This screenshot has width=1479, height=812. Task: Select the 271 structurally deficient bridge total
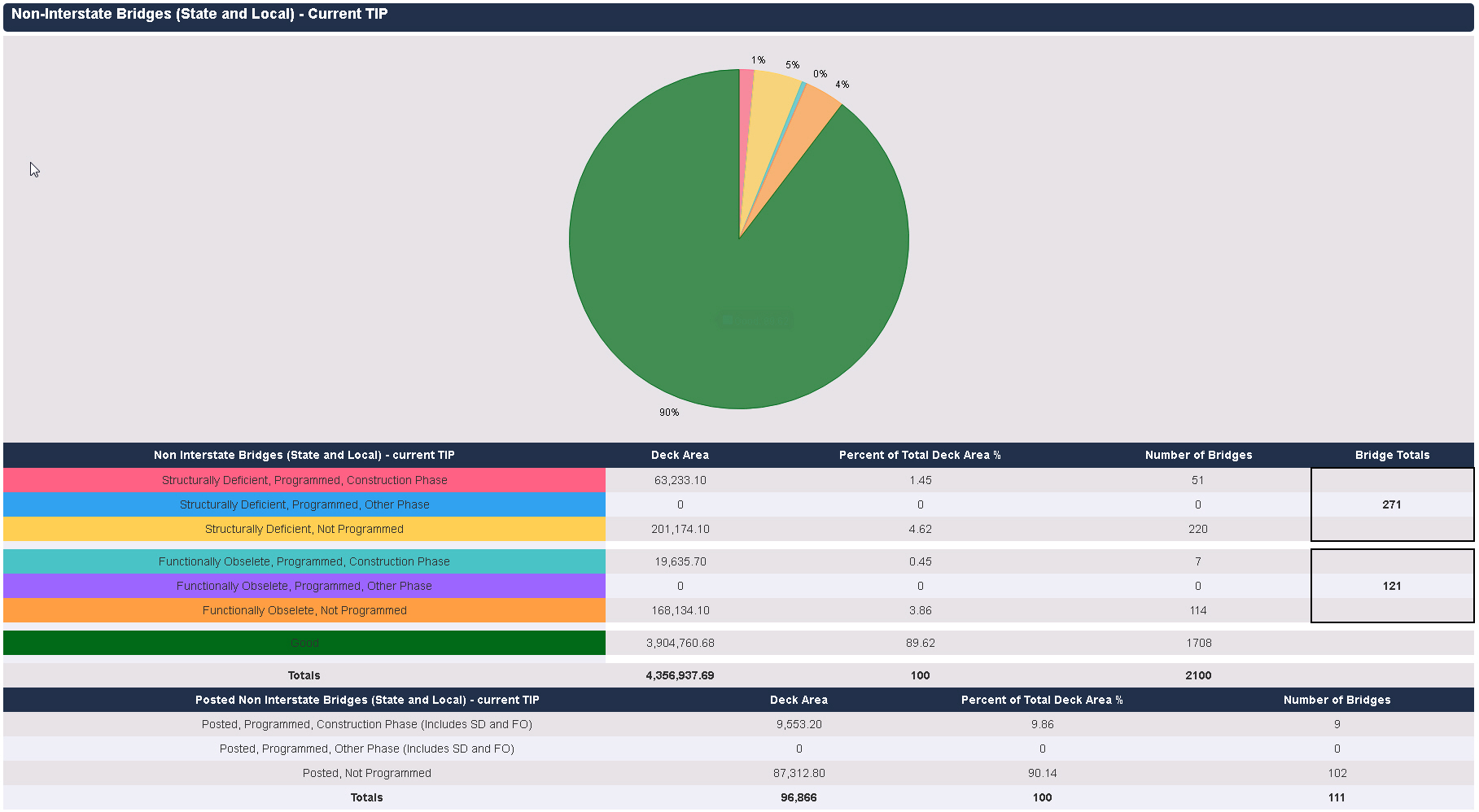click(x=1392, y=504)
